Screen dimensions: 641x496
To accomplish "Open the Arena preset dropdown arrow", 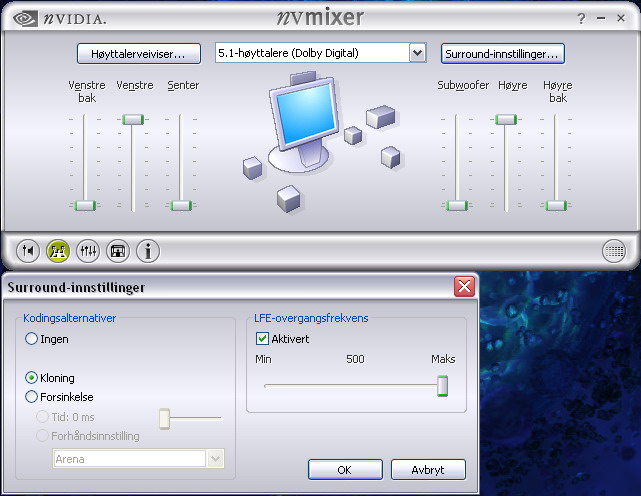I will 215,458.
